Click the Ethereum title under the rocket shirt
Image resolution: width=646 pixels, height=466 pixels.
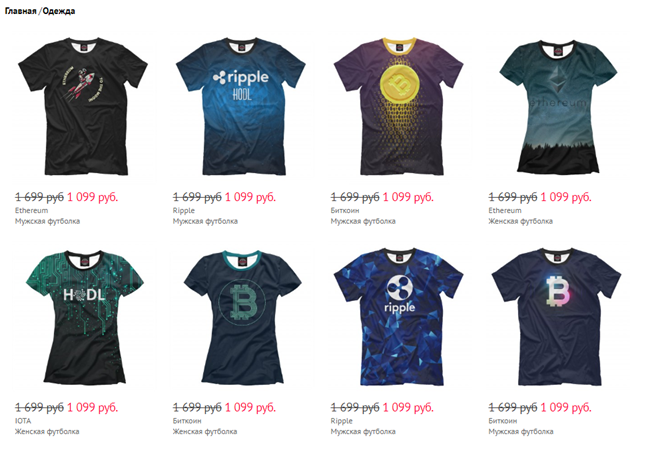pos(32,211)
